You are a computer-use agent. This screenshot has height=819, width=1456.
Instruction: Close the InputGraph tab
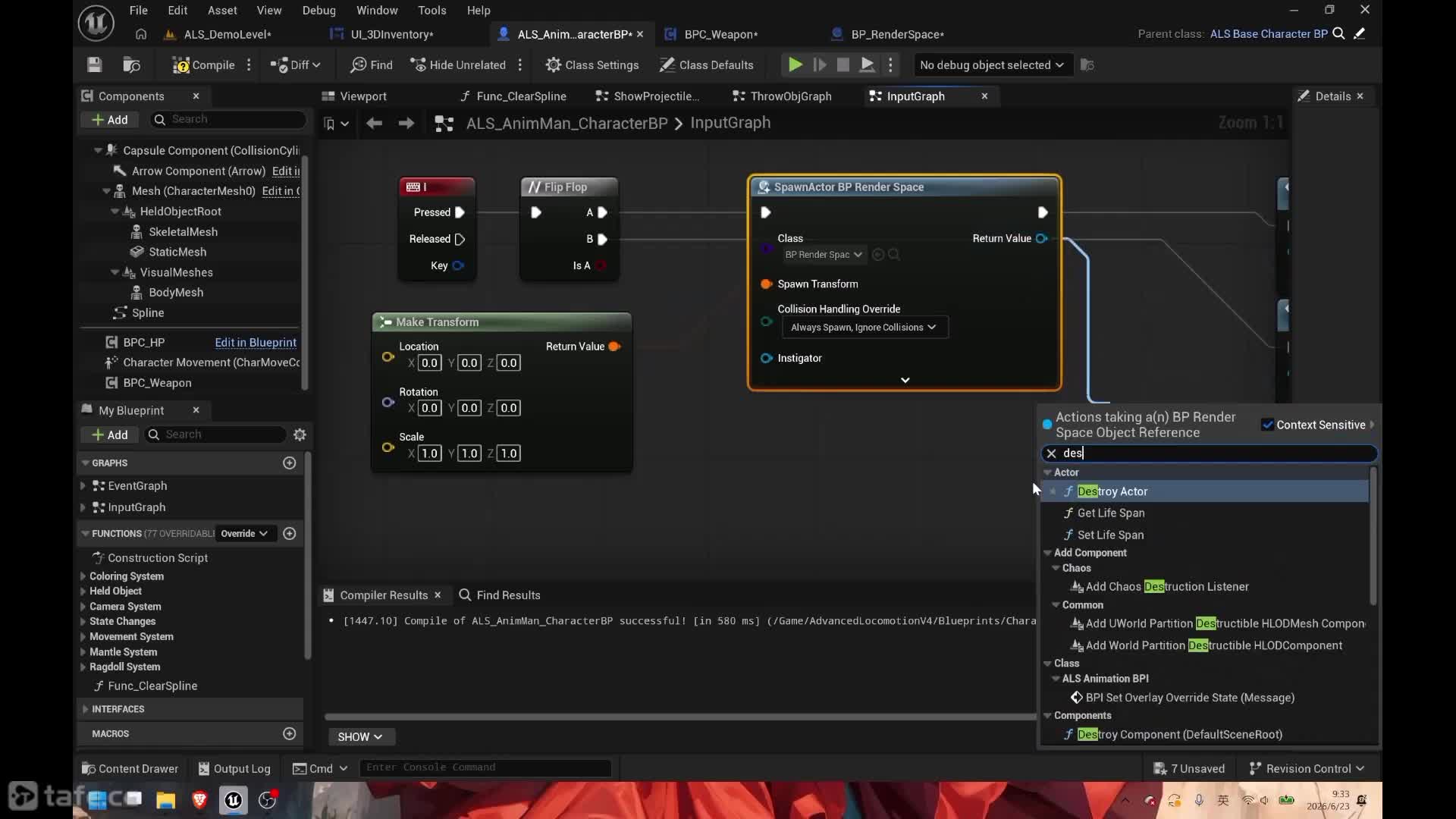984,96
